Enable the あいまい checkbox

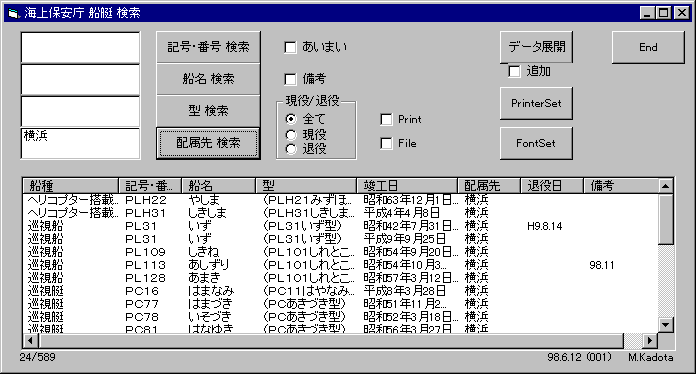click(x=290, y=47)
